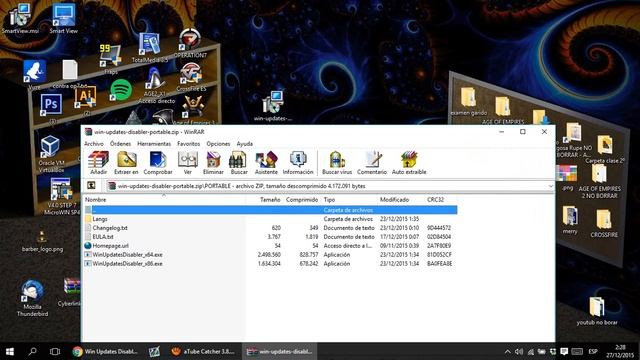Click the Añadir toolbar icon in WinRAR
This screenshot has height=360, width=640.
[x=98, y=162]
